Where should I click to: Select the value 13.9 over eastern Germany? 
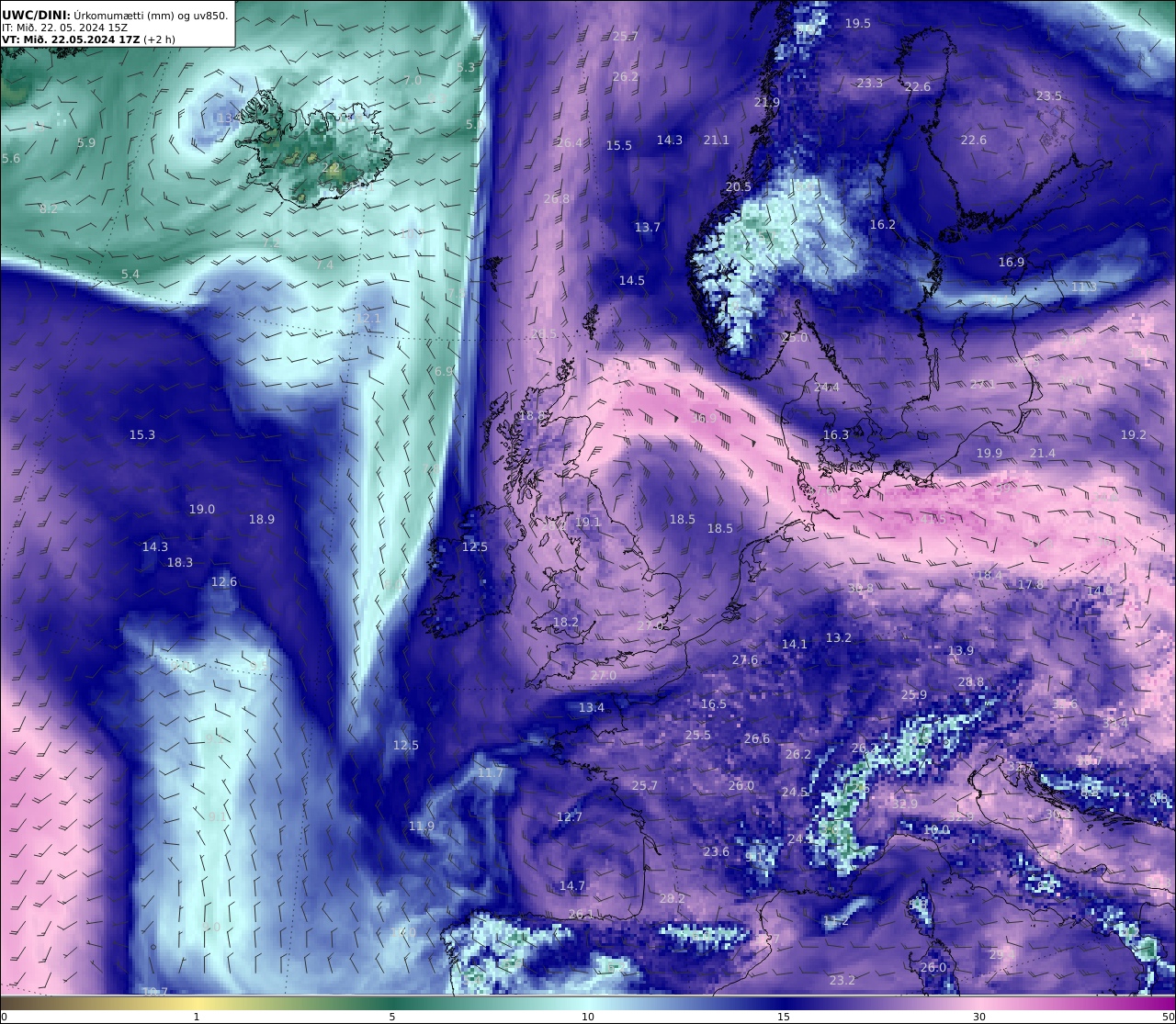[x=961, y=650]
